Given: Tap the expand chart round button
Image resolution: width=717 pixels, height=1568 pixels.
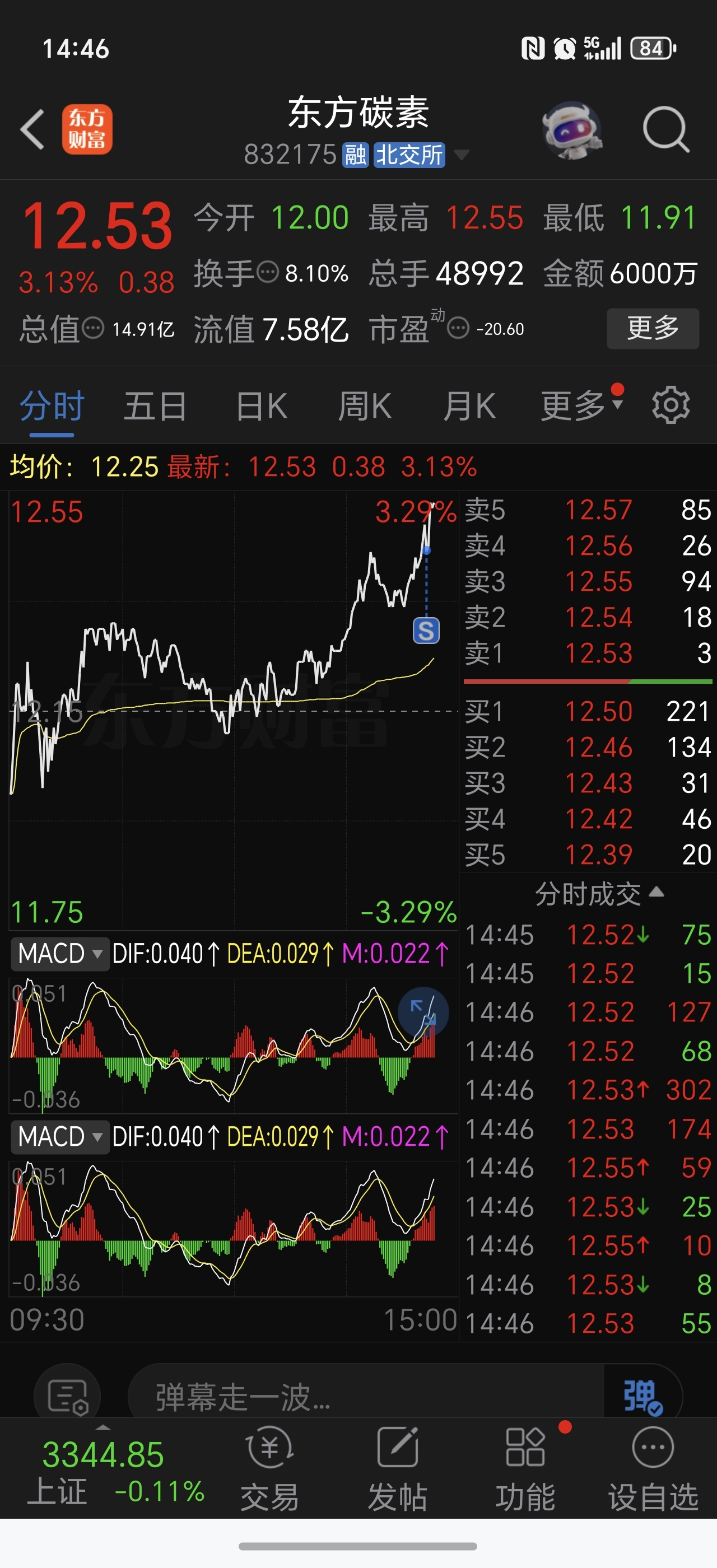Looking at the screenshot, I should coord(423,1013).
